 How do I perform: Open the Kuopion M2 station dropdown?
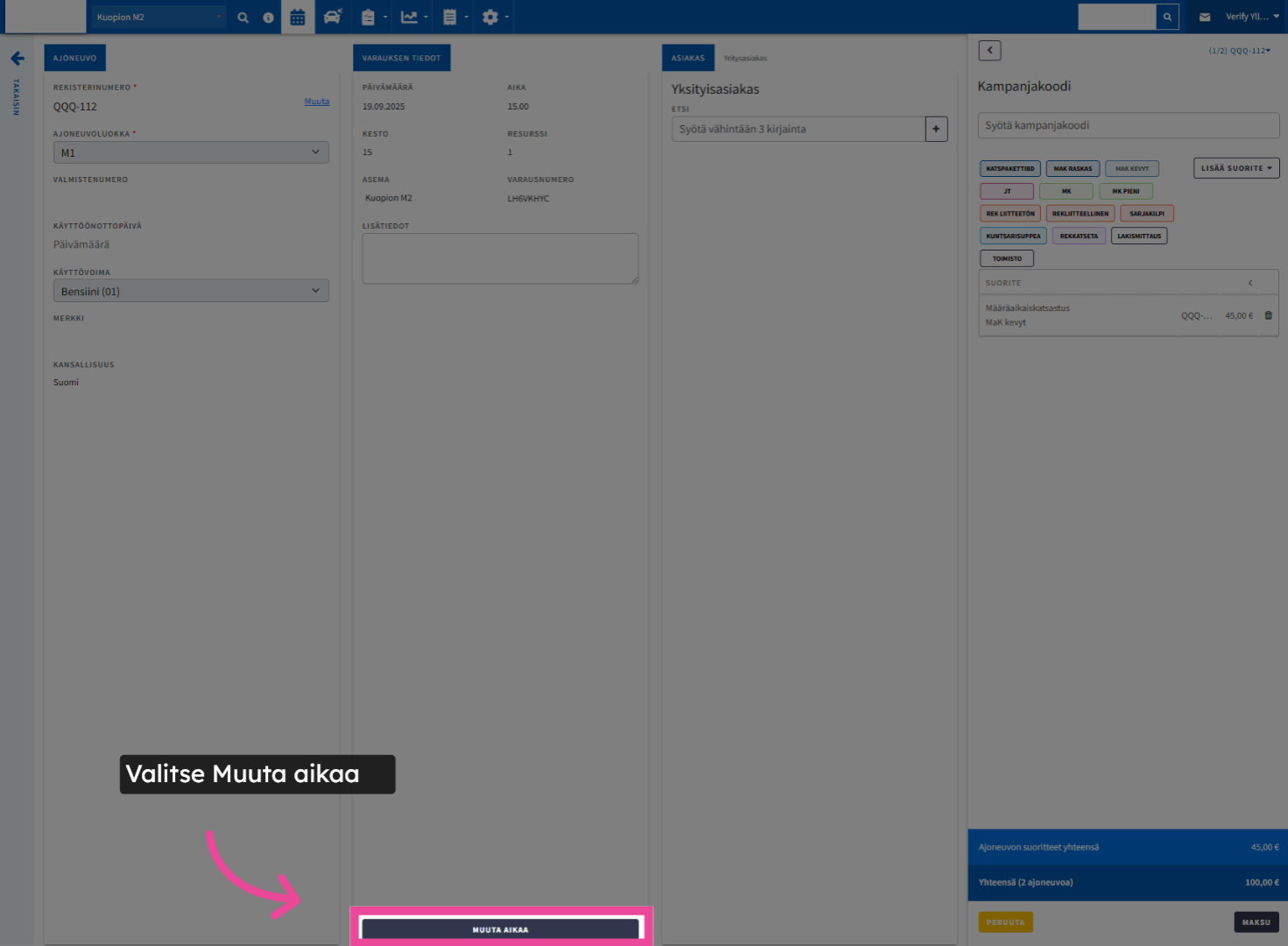coord(158,18)
